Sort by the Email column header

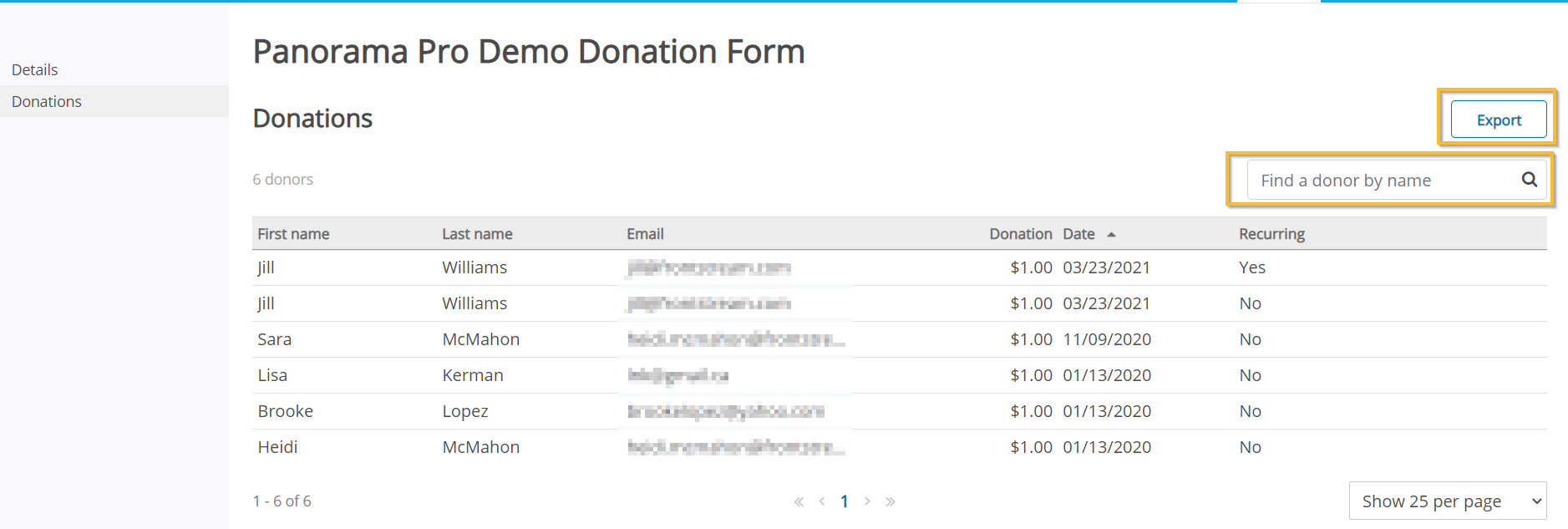pyautogui.click(x=645, y=234)
